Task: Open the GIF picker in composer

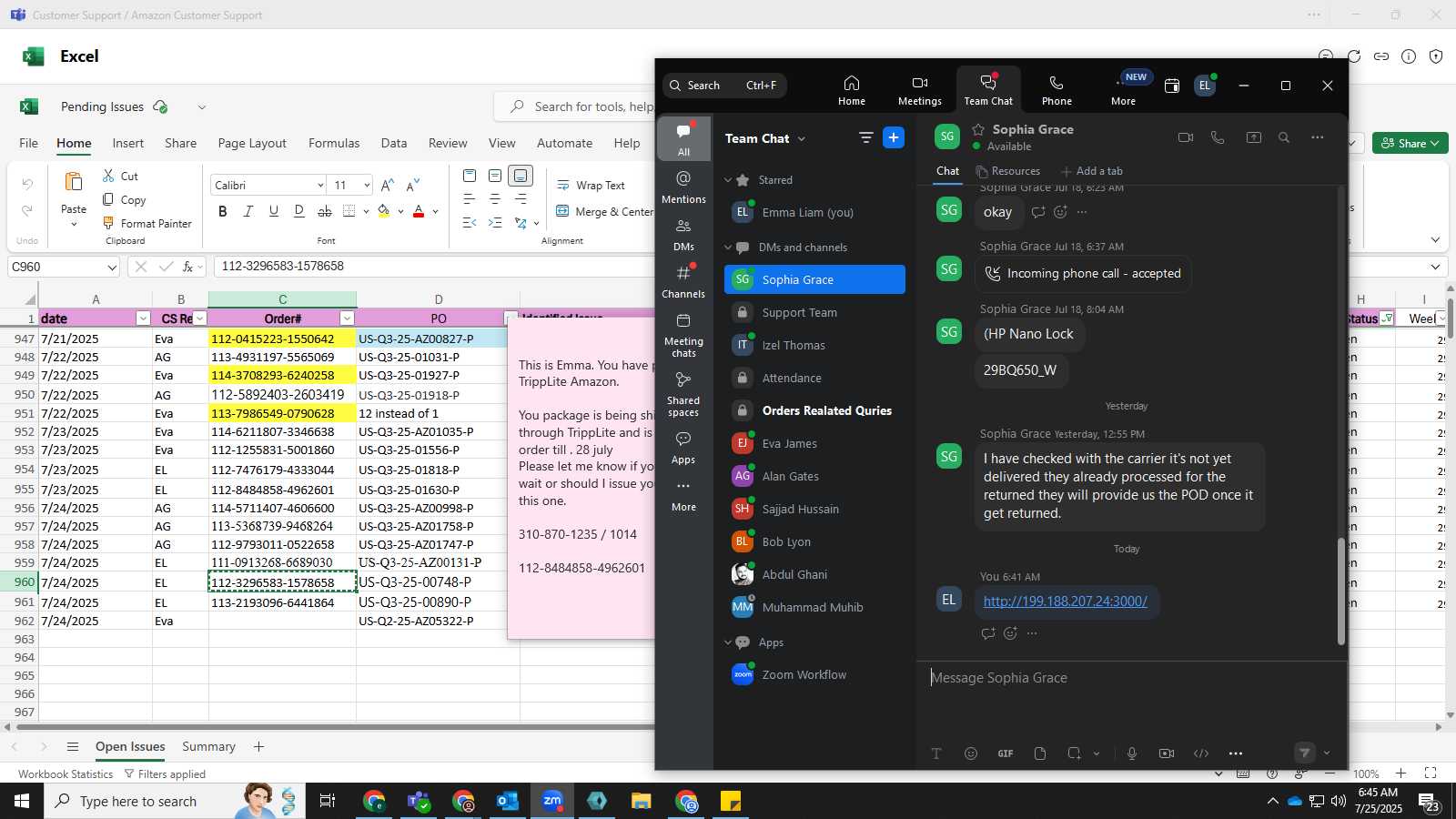Action: tap(1006, 753)
